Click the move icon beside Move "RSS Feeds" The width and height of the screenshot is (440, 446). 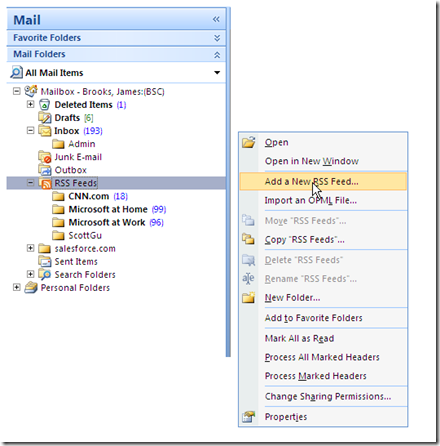pyautogui.click(x=248, y=220)
